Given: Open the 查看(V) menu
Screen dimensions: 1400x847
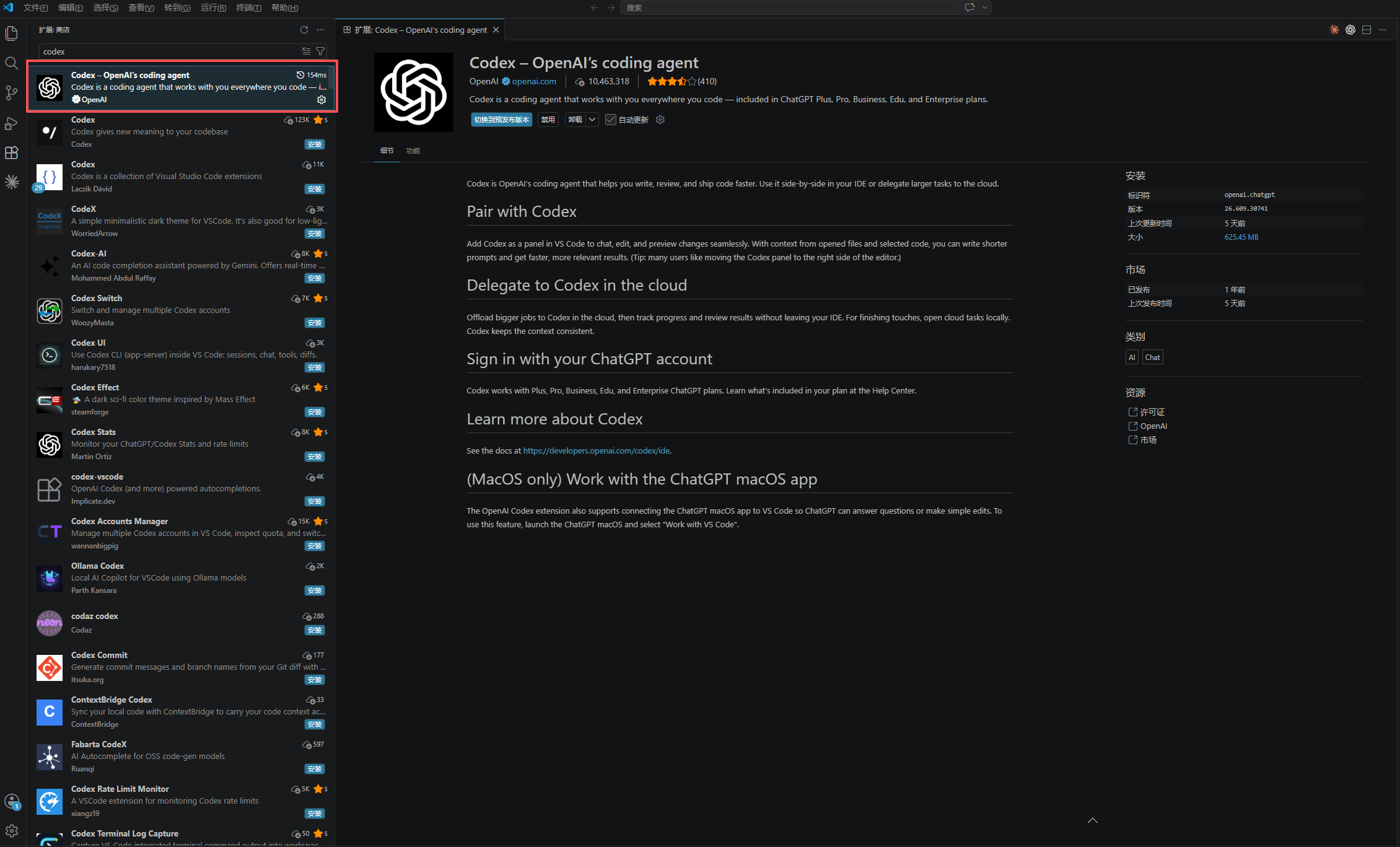Looking at the screenshot, I should (141, 7).
